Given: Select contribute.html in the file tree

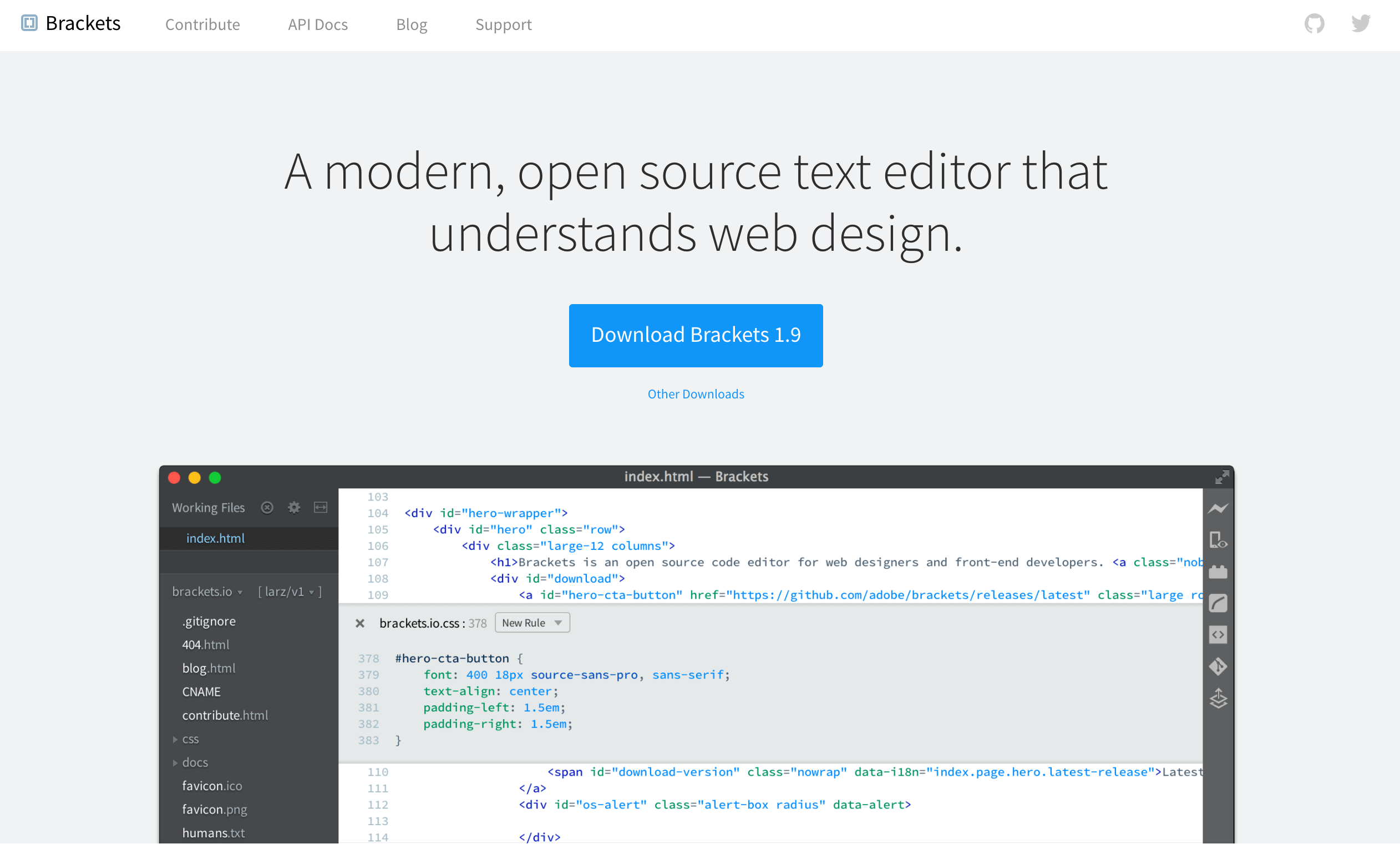Looking at the screenshot, I should pyautogui.click(x=225, y=715).
